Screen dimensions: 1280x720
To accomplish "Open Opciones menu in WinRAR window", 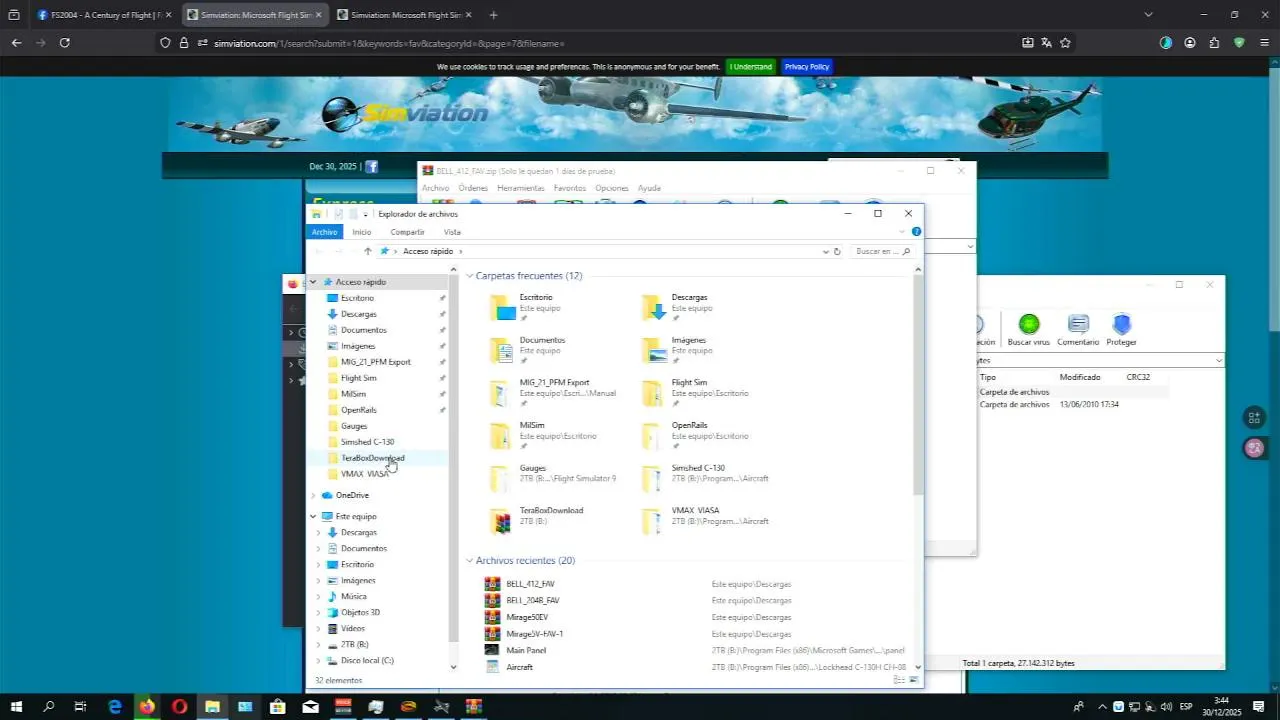I will coord(611,188).
